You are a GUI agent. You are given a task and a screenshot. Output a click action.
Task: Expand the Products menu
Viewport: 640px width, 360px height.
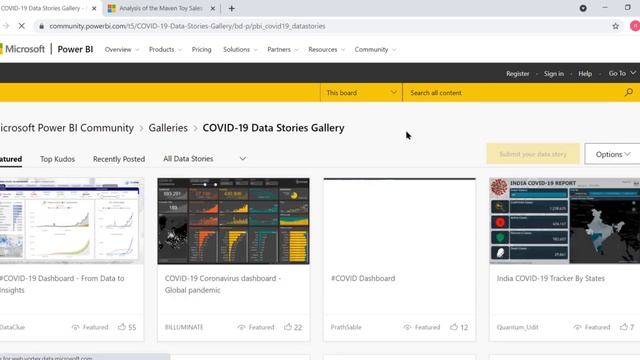pos(165,49)
